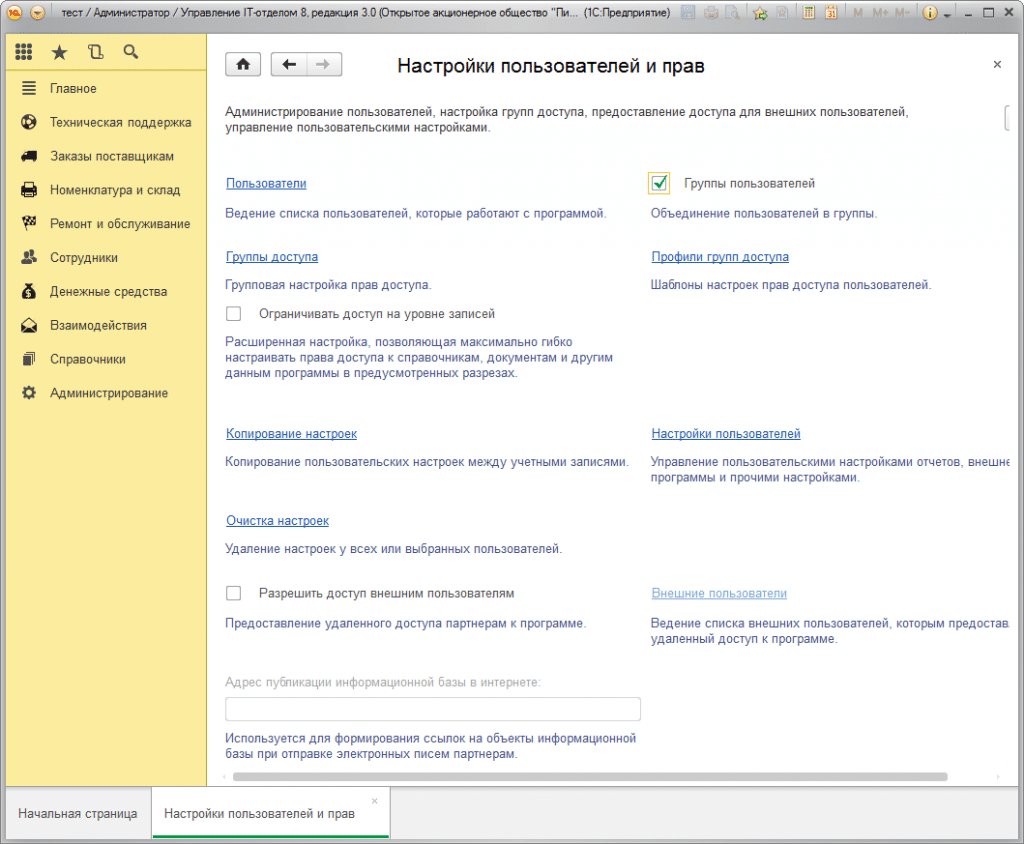Open Favorites star in sidebar toolbar
Screen dimensions: 1024x844
tap(59, 52)
